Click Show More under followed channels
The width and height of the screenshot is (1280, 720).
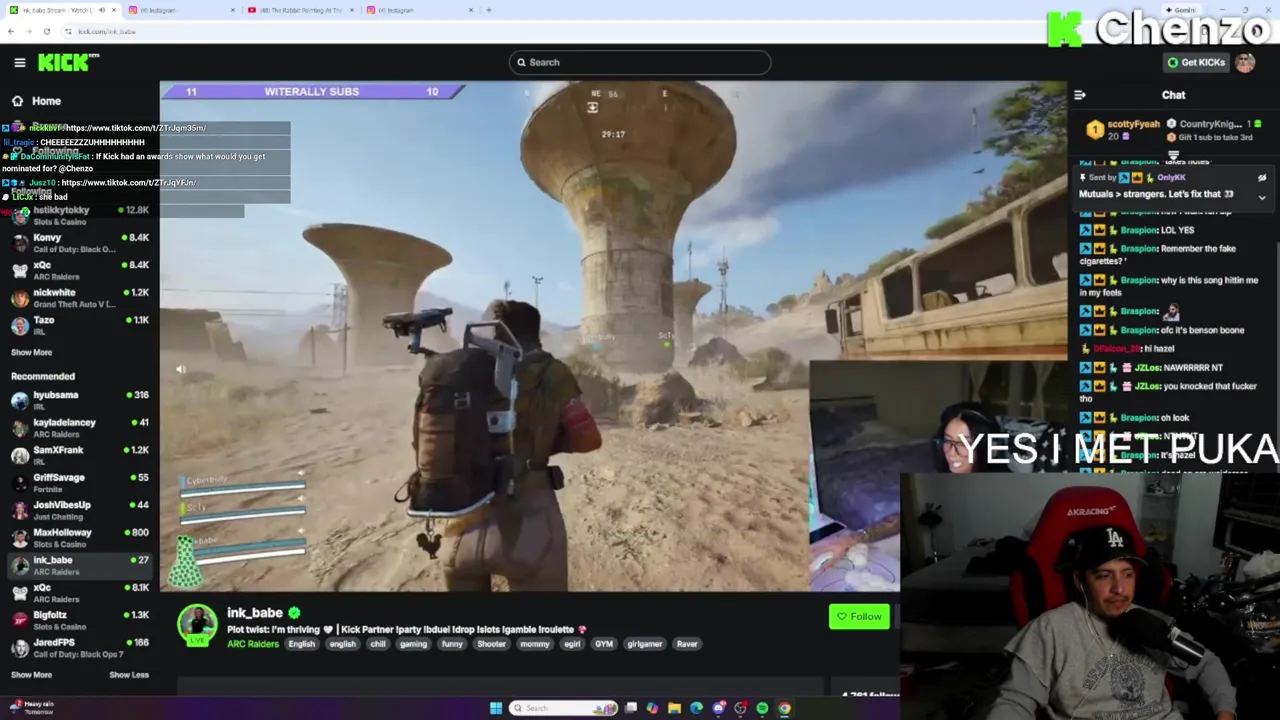click(x=31, y=352)
